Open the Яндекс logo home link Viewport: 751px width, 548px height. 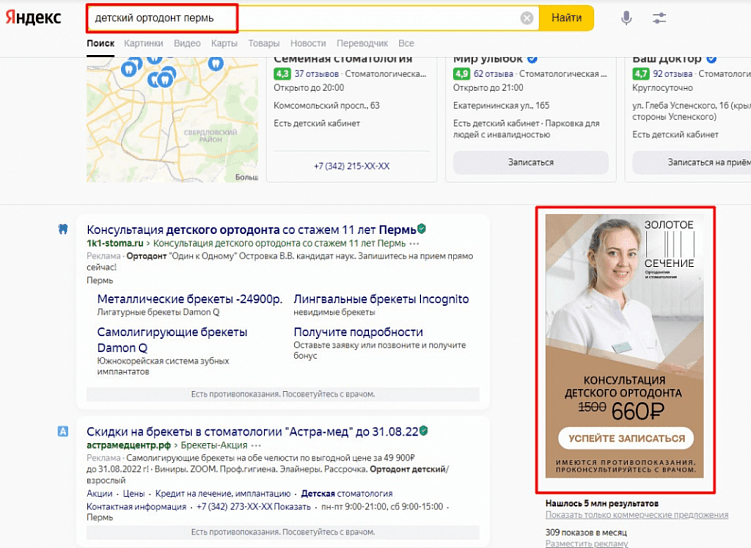33,18
